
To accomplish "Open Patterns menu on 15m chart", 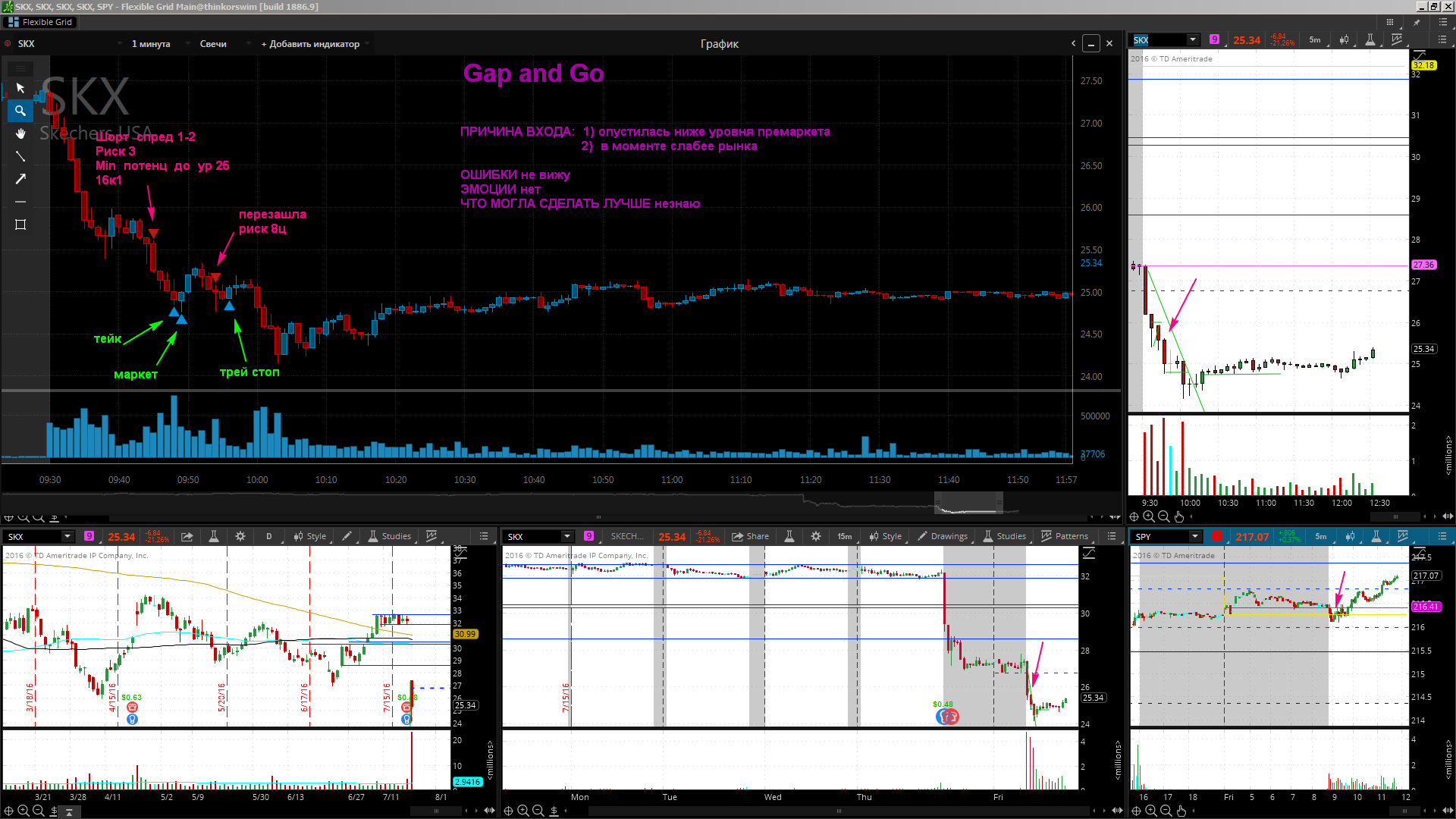I will pyautogui.click(x=1065, y=536).
